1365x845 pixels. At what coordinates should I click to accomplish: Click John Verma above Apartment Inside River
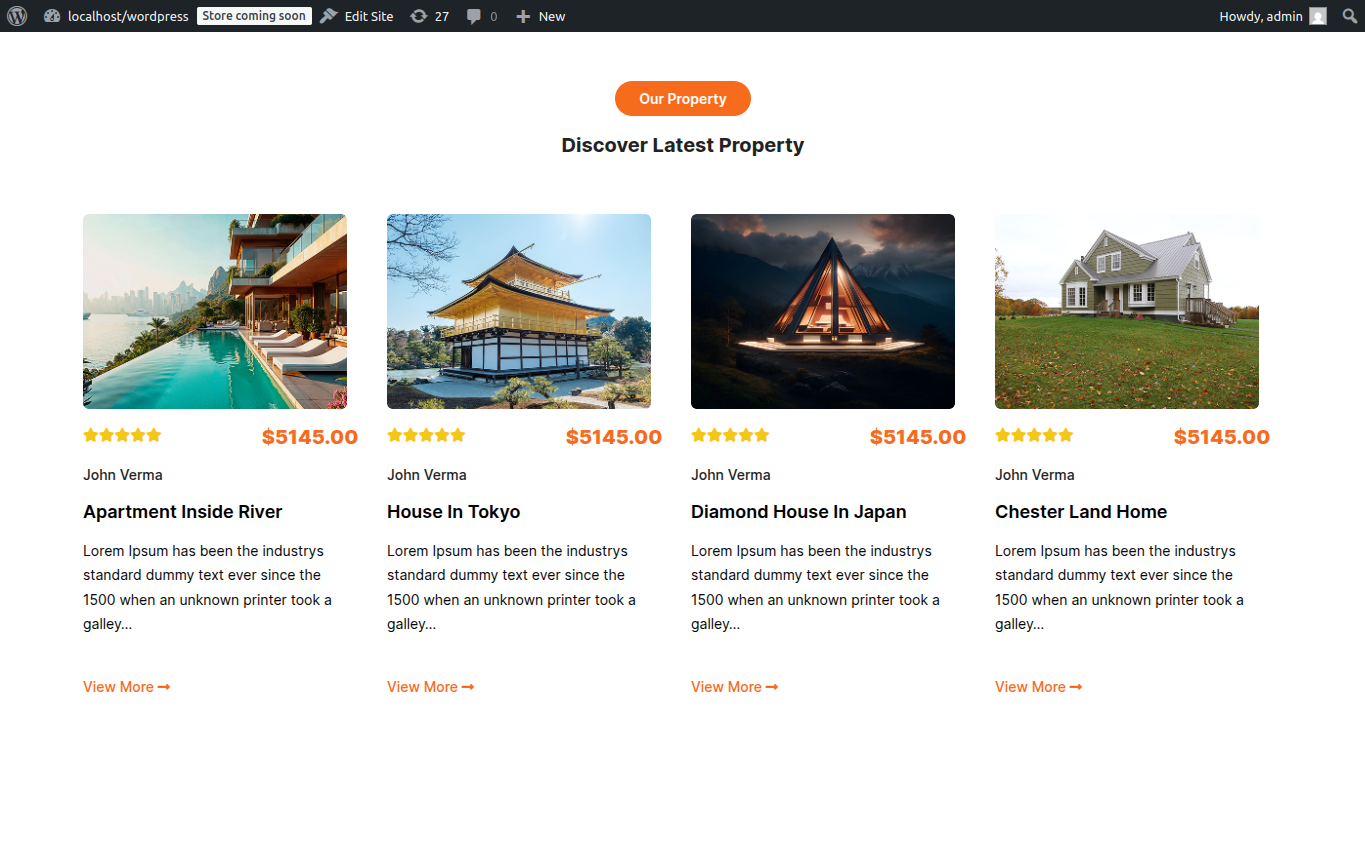click(123, 475)
